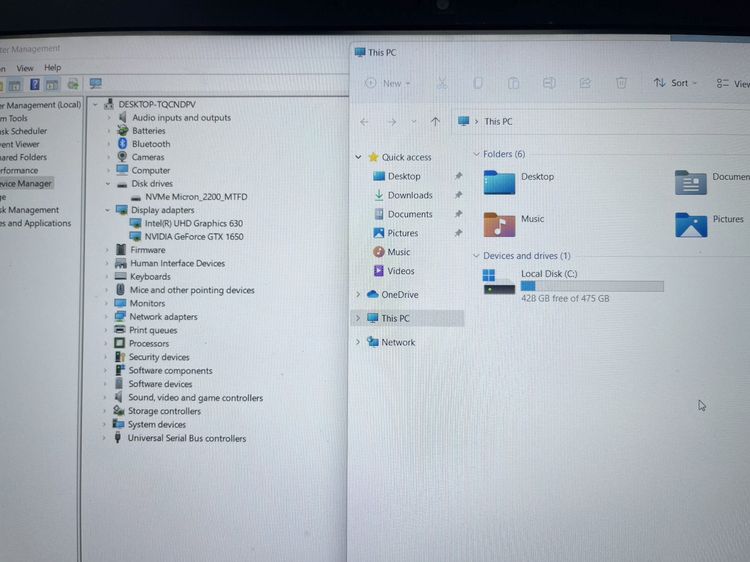Click the Monitors entry

(x=147, y=303)
